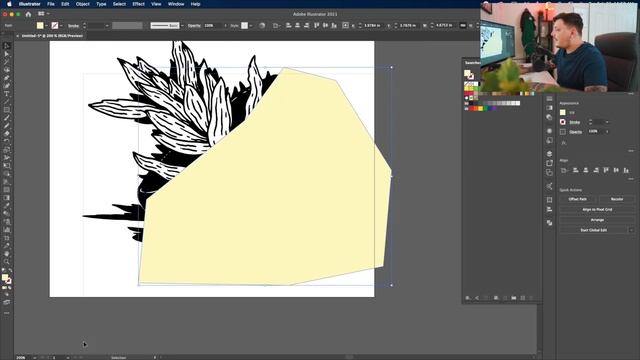Screen dimensions: 640x360
Task: Open the Illustrator menu
Action: [x=29, y=4]
